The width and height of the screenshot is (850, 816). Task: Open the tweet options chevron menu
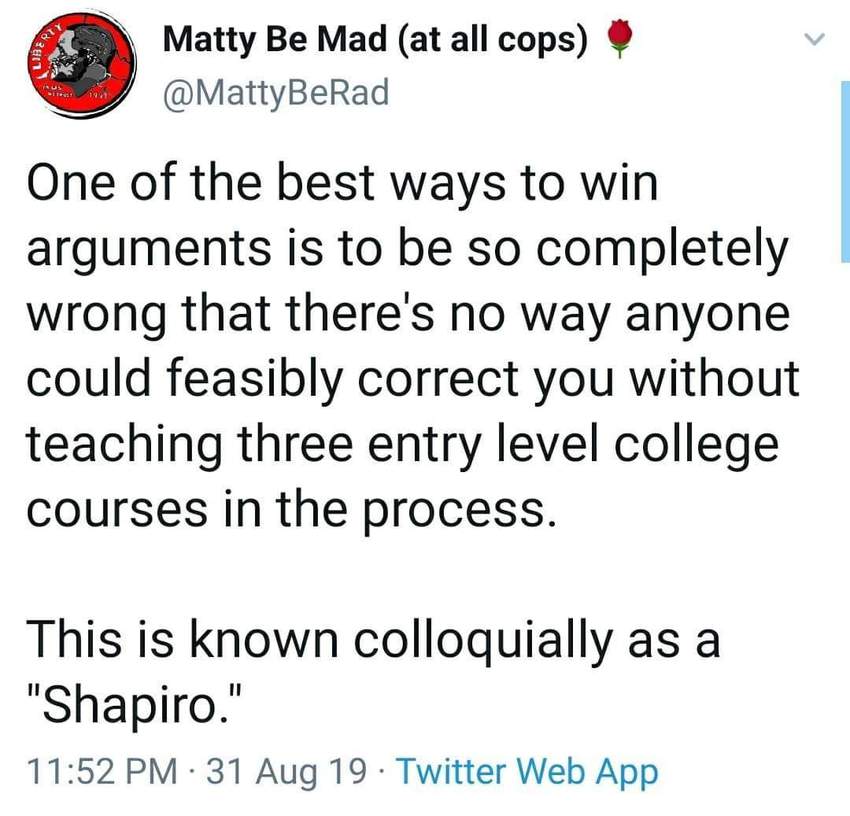[814, 38]
